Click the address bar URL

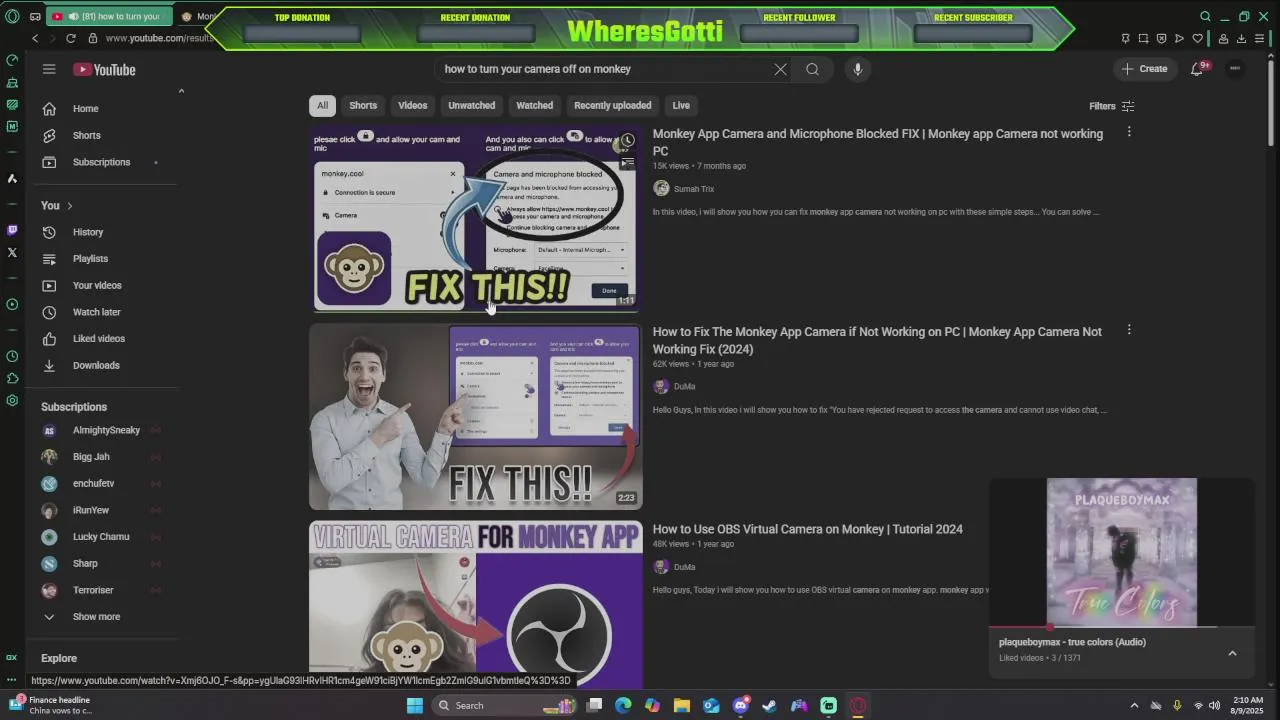click(x=158, y=38)
